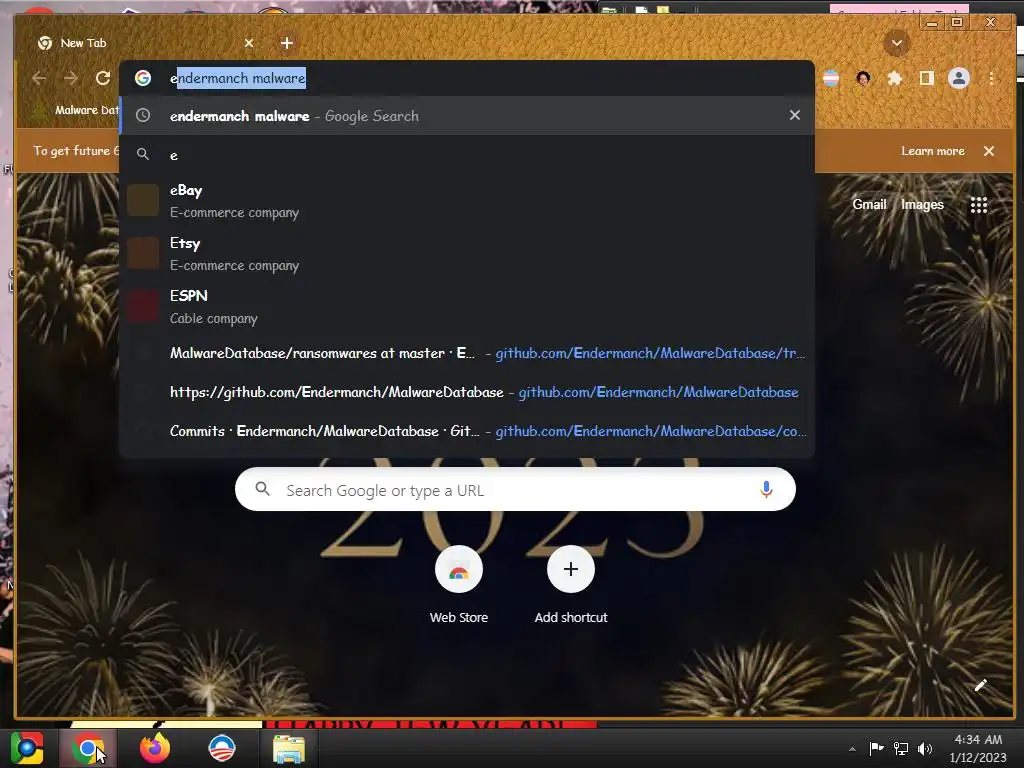The image size is (1024, 768).
Task: Click Chrome icon in the taskbar
Action: coord(88,748)
